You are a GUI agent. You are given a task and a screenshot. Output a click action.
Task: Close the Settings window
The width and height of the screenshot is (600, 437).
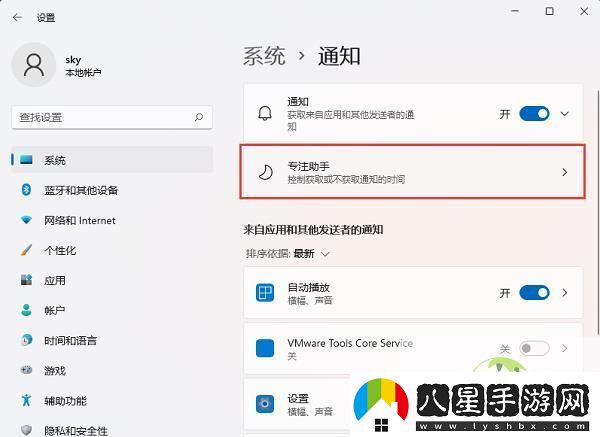[x=584, y=11]
